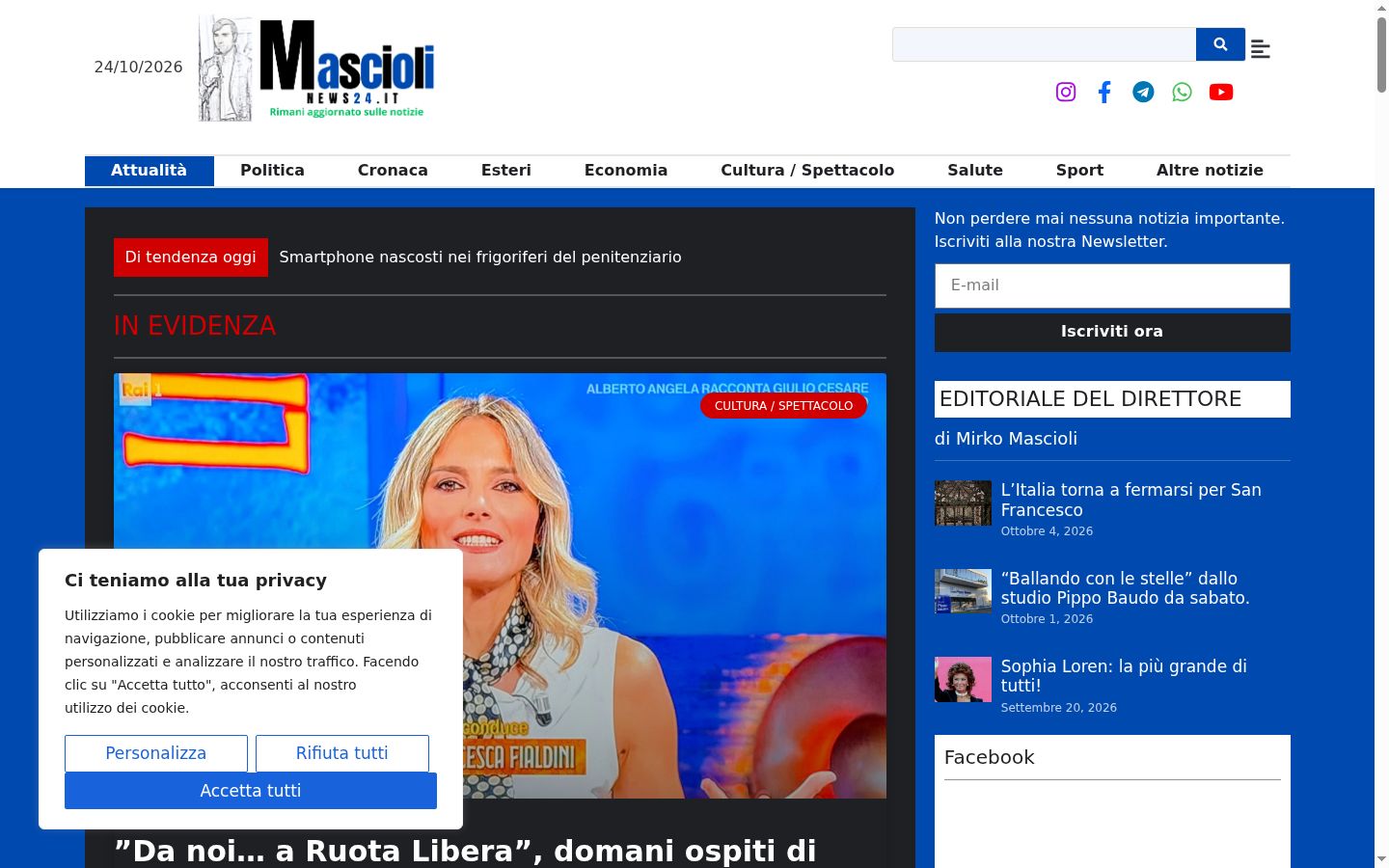Select Cronaca in the navigation bar
This screenshot has width=1389, height=868.
[x=393, y=171]
